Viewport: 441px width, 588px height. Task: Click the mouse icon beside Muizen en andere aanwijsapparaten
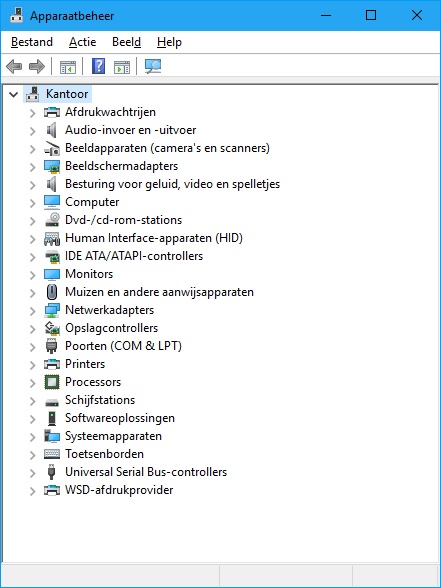pyautogui.click(x=52, y=292)
